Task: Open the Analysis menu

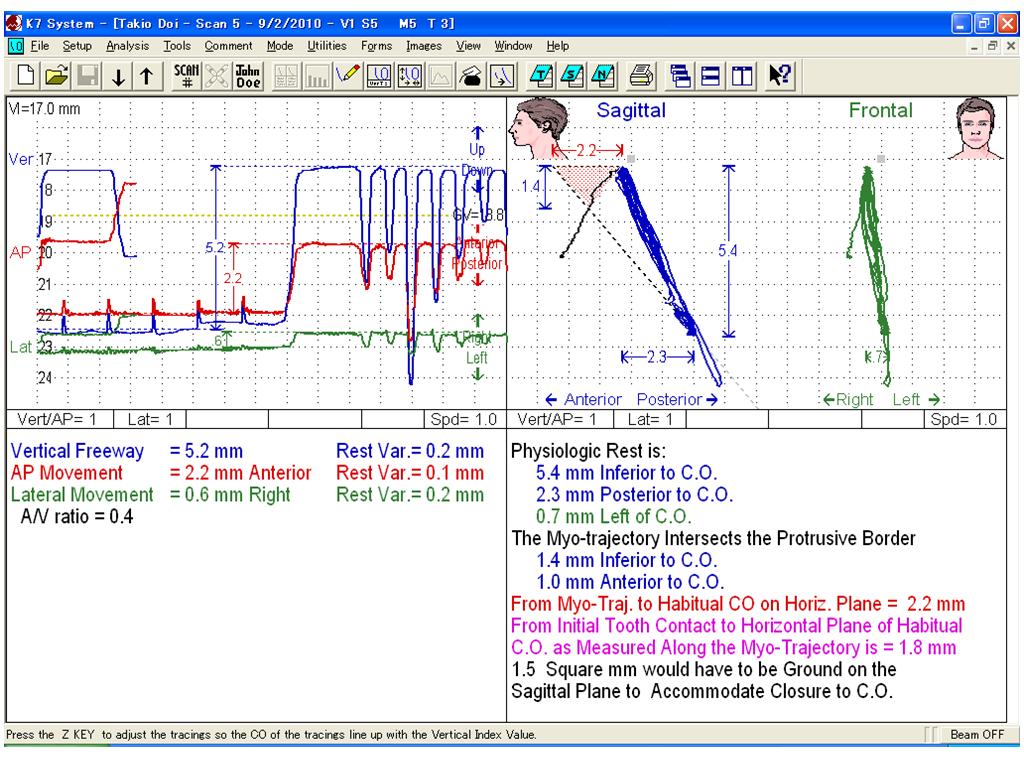Action: [127, 46]
